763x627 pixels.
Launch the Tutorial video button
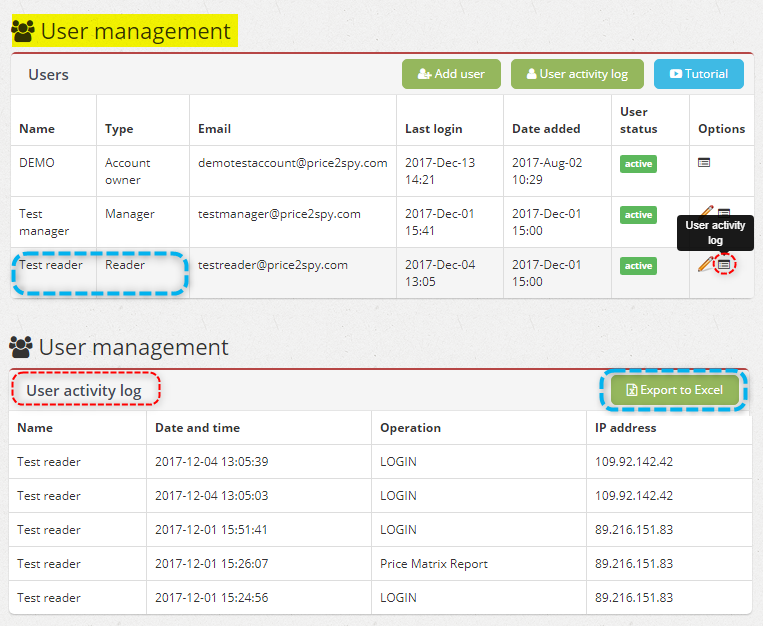(698, 74)
